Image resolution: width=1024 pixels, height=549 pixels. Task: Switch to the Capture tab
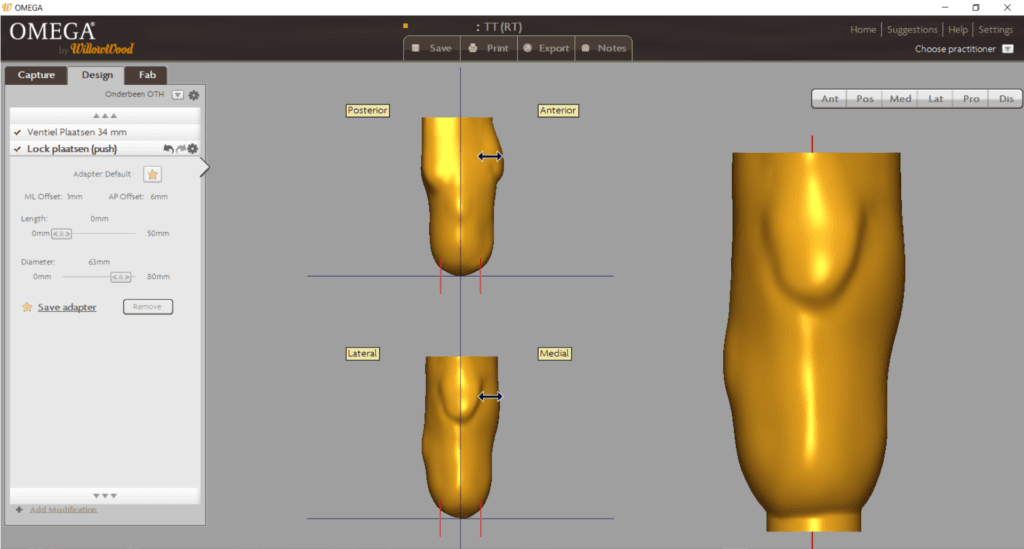coord(37,75)
